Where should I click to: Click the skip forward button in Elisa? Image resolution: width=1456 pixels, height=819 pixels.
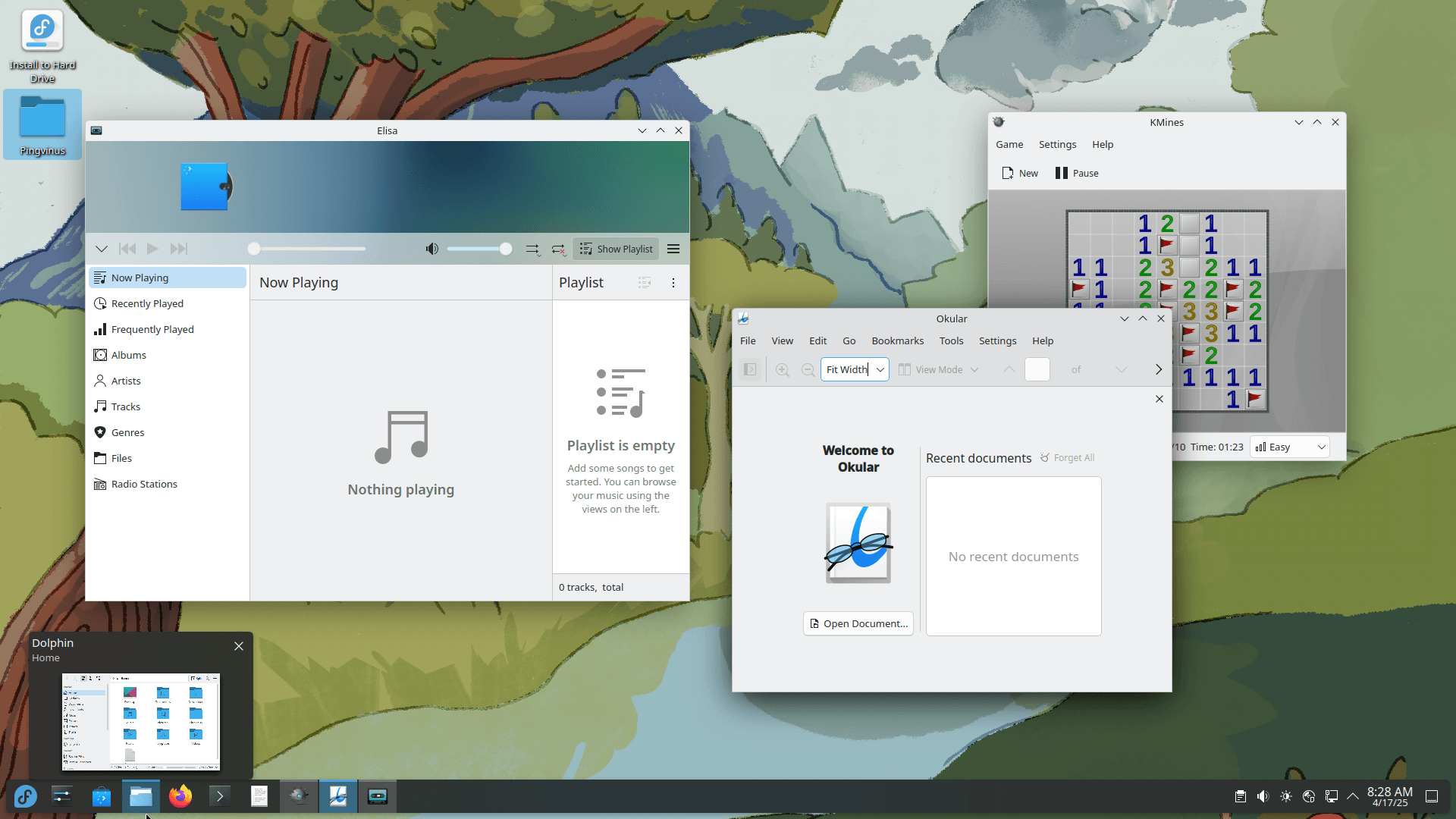click(x=179, y=249)
